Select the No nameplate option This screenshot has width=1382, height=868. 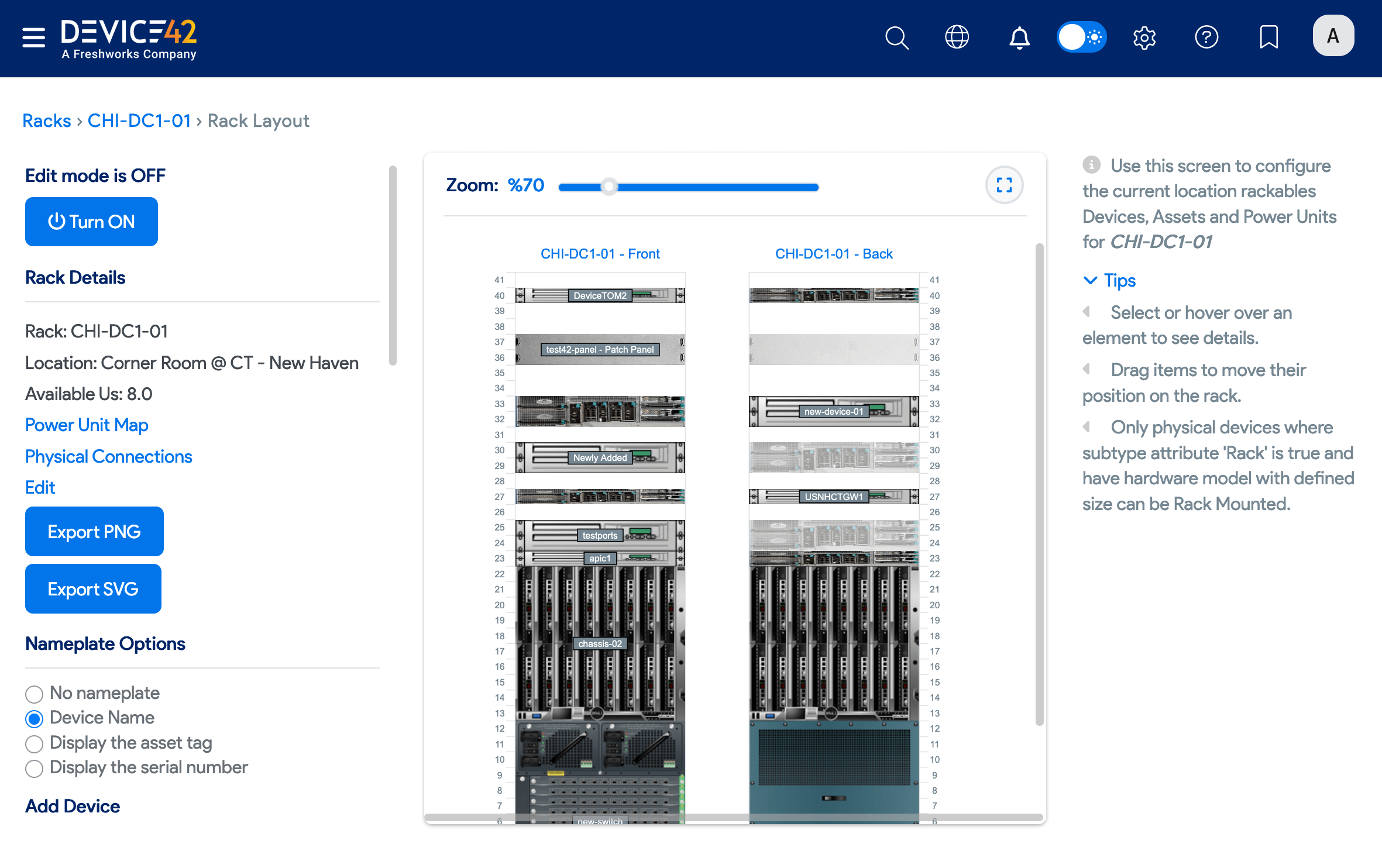35,694
